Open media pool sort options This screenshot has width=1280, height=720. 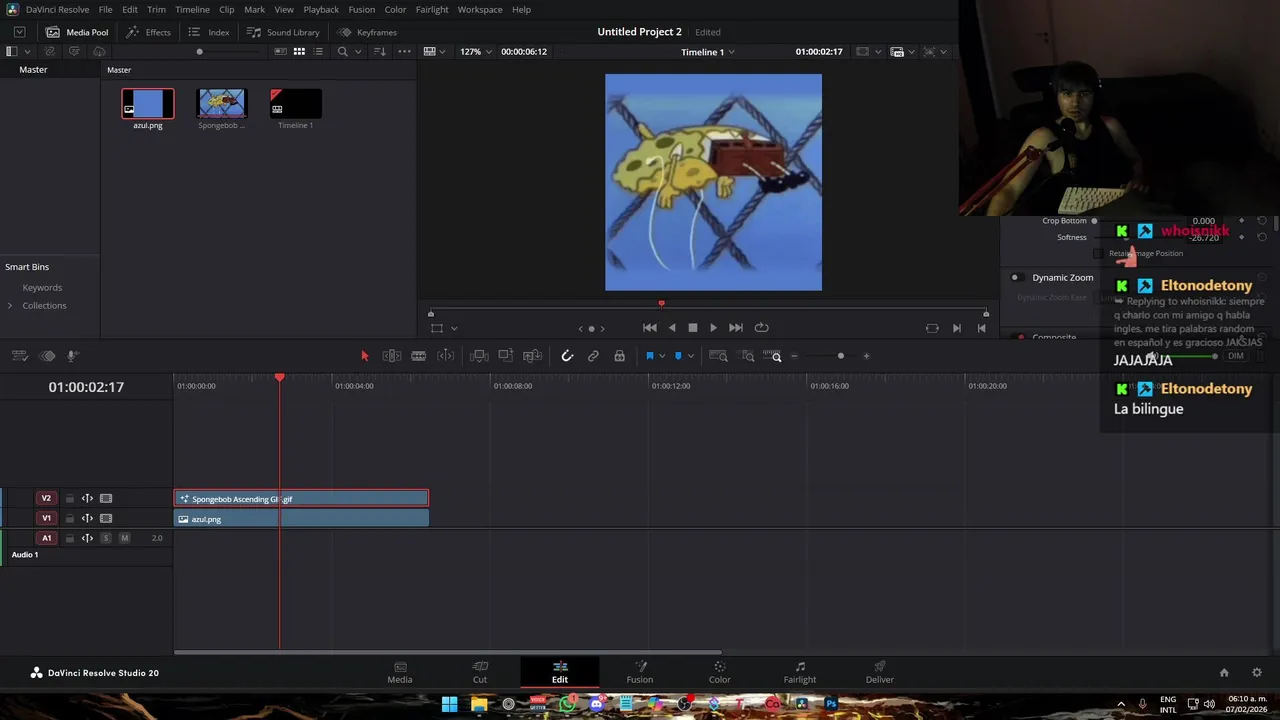379,51
